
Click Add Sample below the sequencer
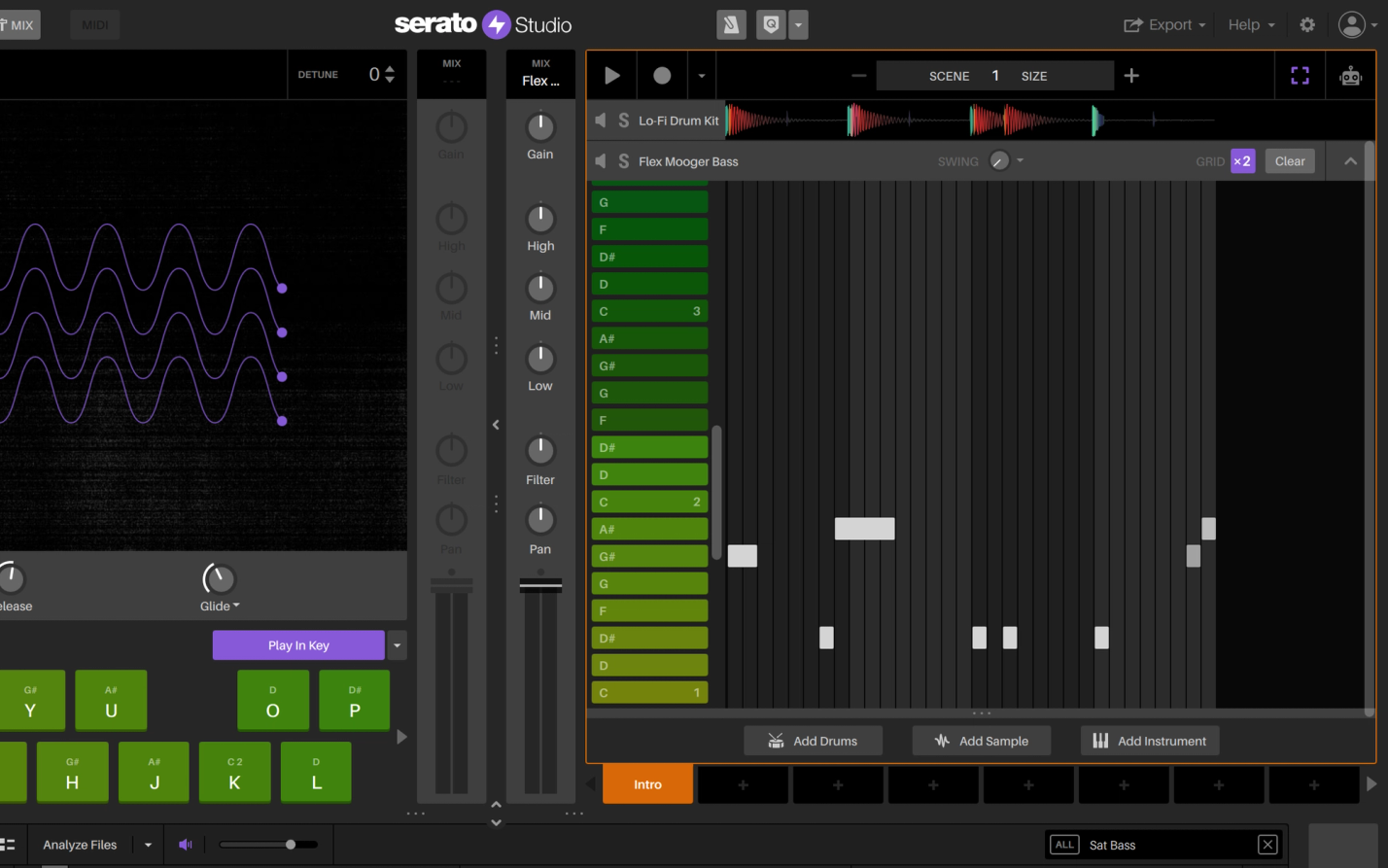(x=981, y=741)
